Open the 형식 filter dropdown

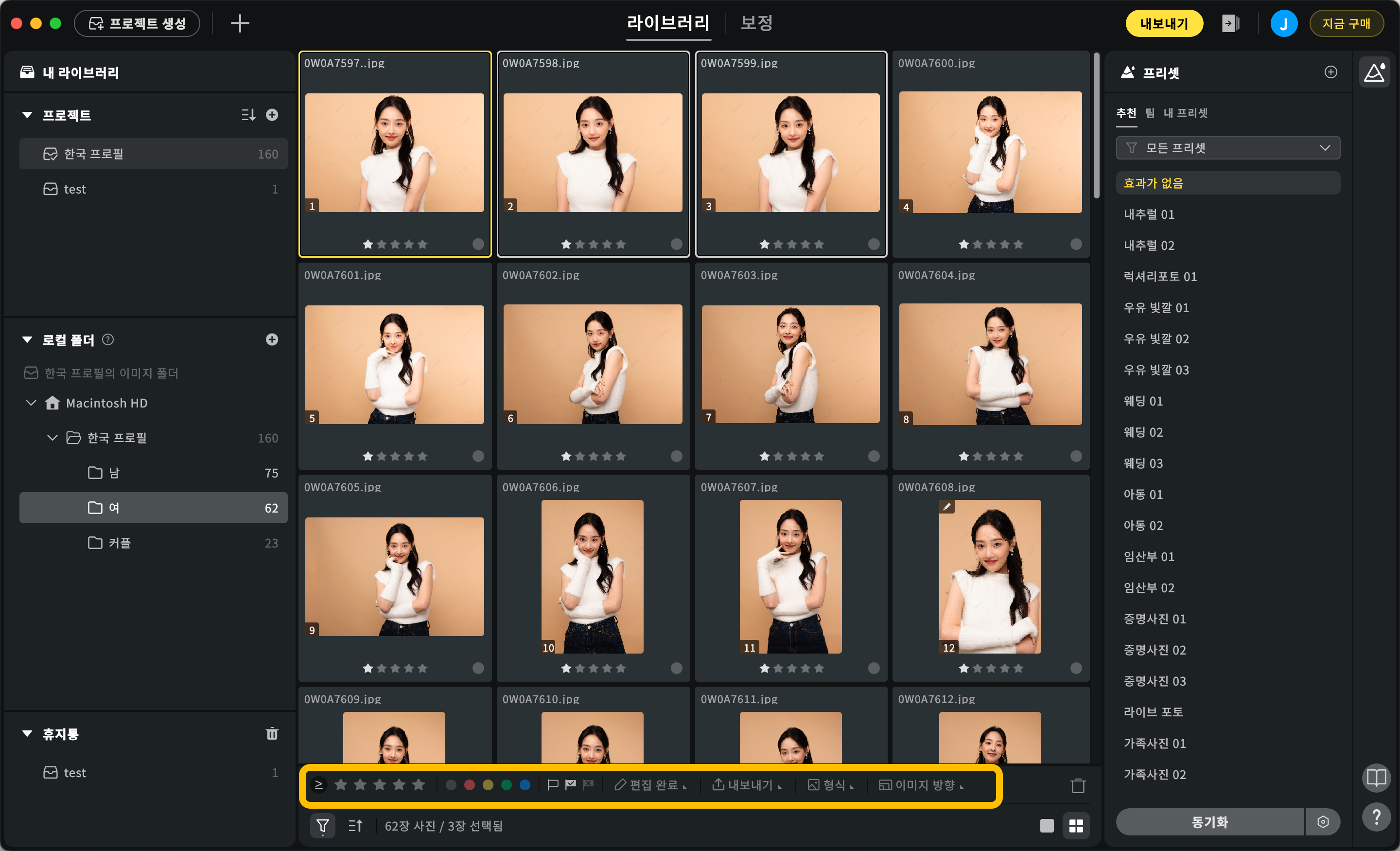tap(831, 784)
